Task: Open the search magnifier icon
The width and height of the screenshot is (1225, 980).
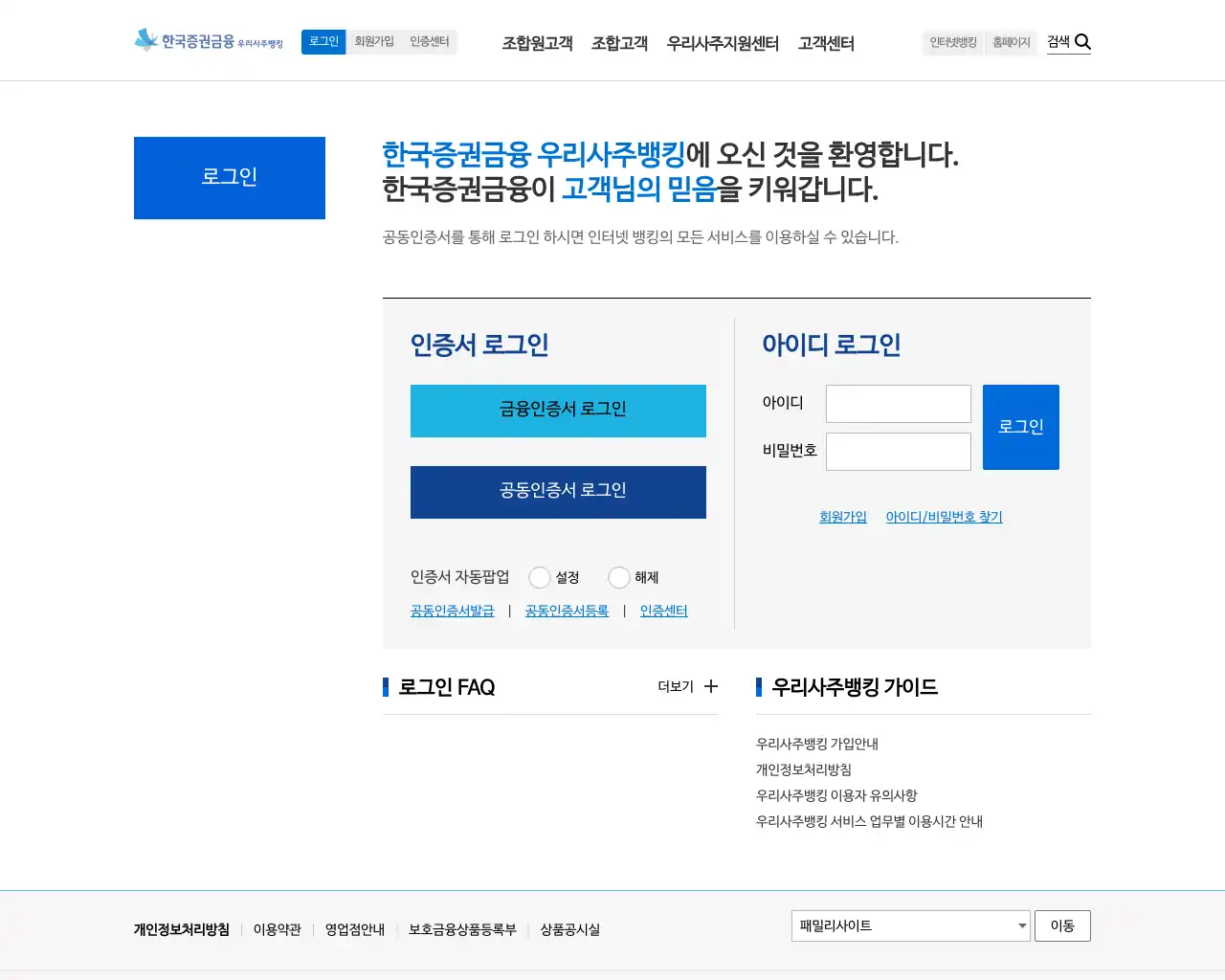Action: (1082, 41)
